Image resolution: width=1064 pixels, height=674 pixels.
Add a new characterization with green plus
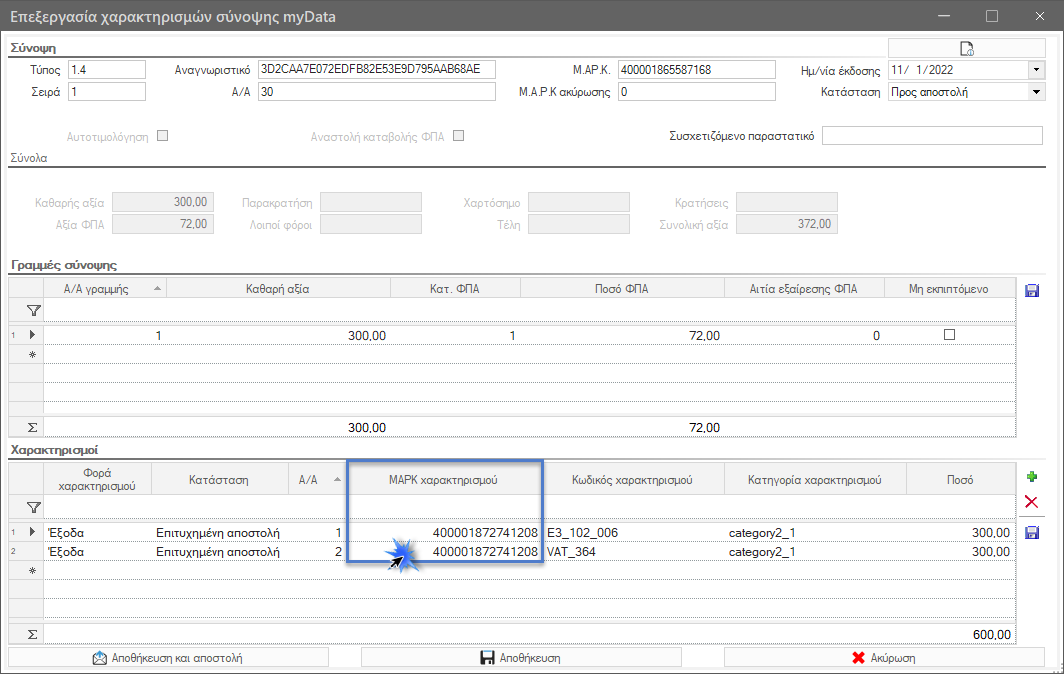pos(1031,477)
